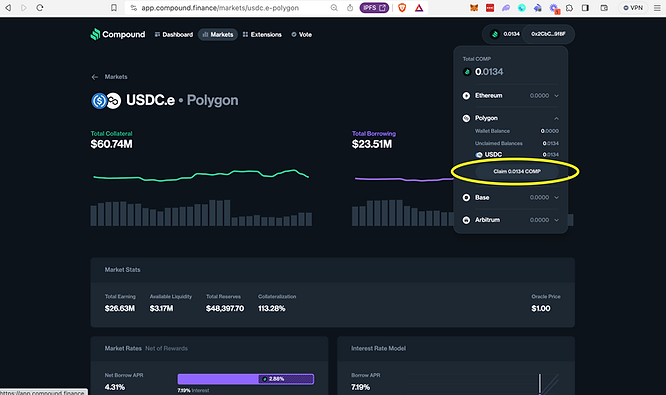Click the Compound logo
This screenshot has width=666, height=395.
(x=118, y=34)
